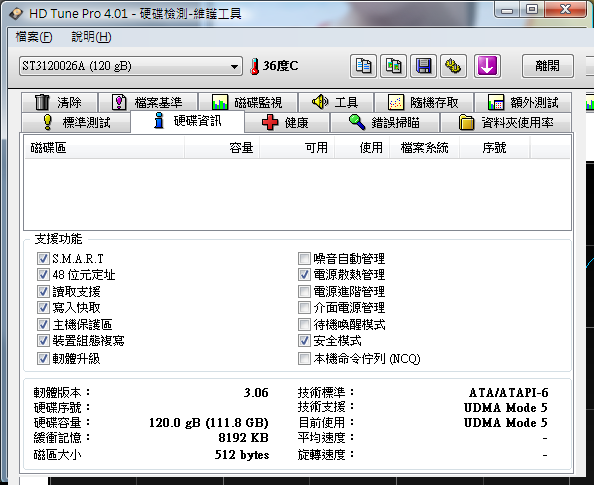Switch to the 標準測試 tab

pyautogui.click(x=76, y=122)
